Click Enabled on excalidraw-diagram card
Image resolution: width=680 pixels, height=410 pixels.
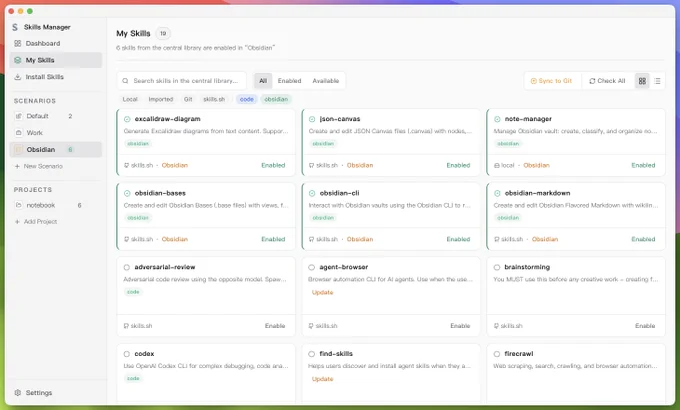click(x=273, y=165)
